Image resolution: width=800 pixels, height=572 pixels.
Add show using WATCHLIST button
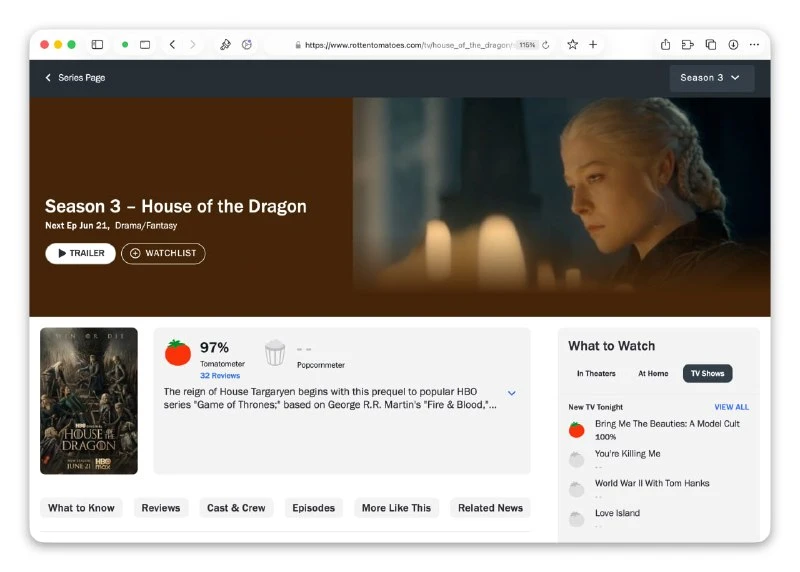point(163,253)
